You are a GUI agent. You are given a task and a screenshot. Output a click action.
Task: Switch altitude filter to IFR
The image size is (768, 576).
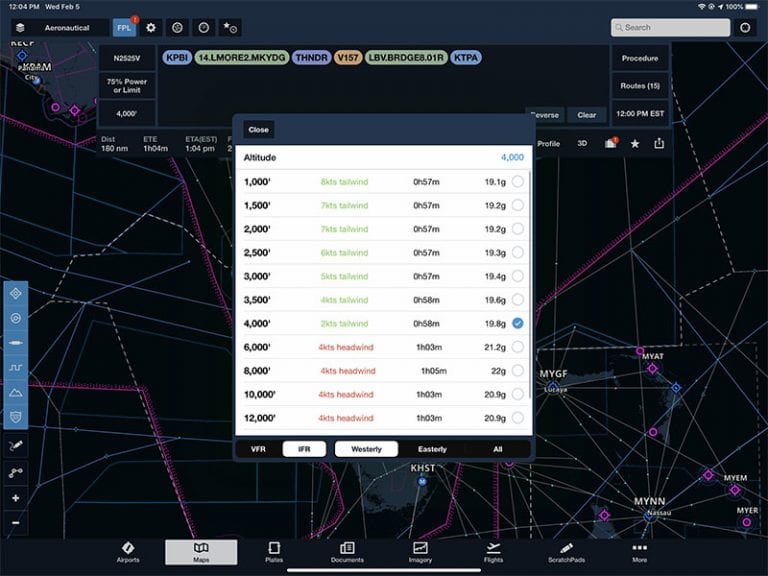tap(304, 449)
